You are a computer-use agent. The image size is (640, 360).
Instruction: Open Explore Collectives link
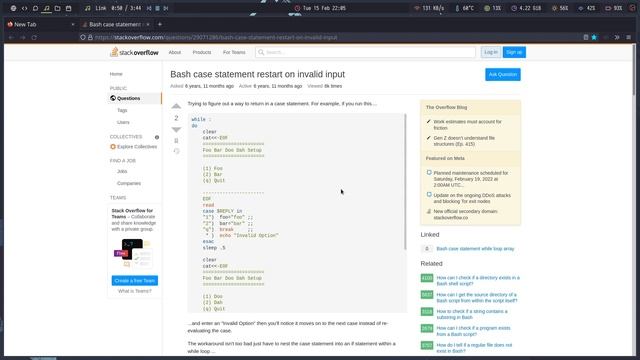point(137,147)
